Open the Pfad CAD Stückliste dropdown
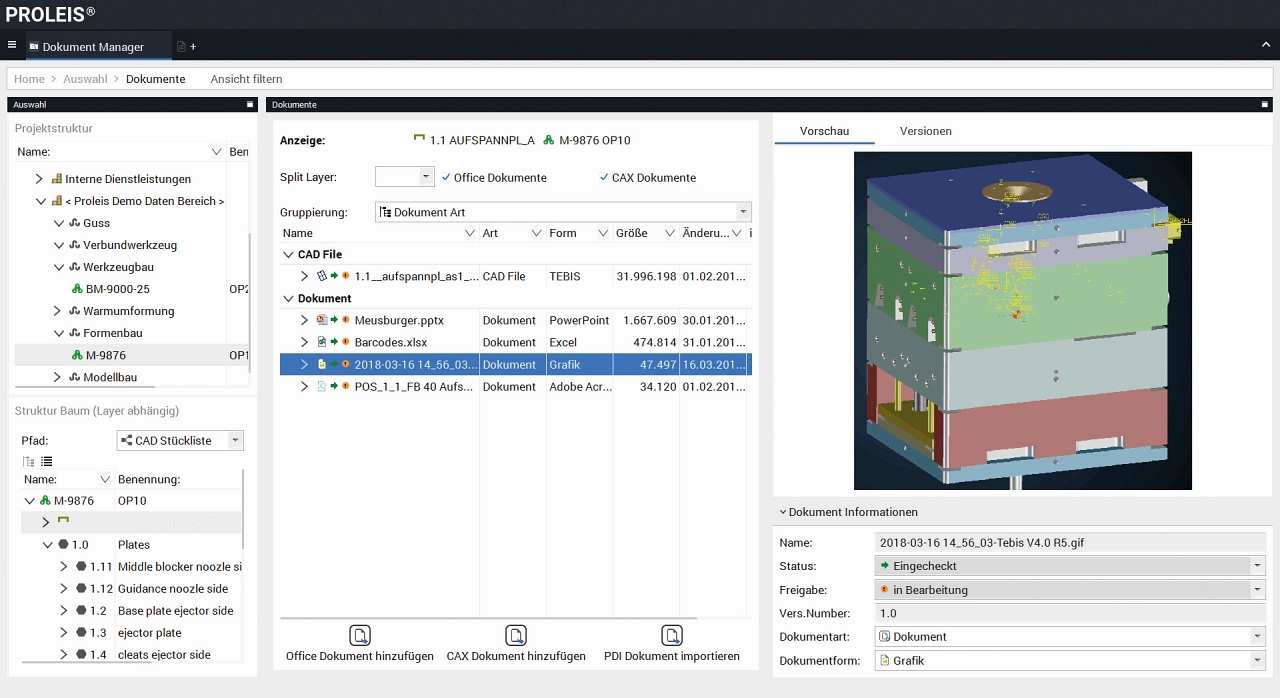This screenshot has height=698, width=1280. [x=235, y=440]
